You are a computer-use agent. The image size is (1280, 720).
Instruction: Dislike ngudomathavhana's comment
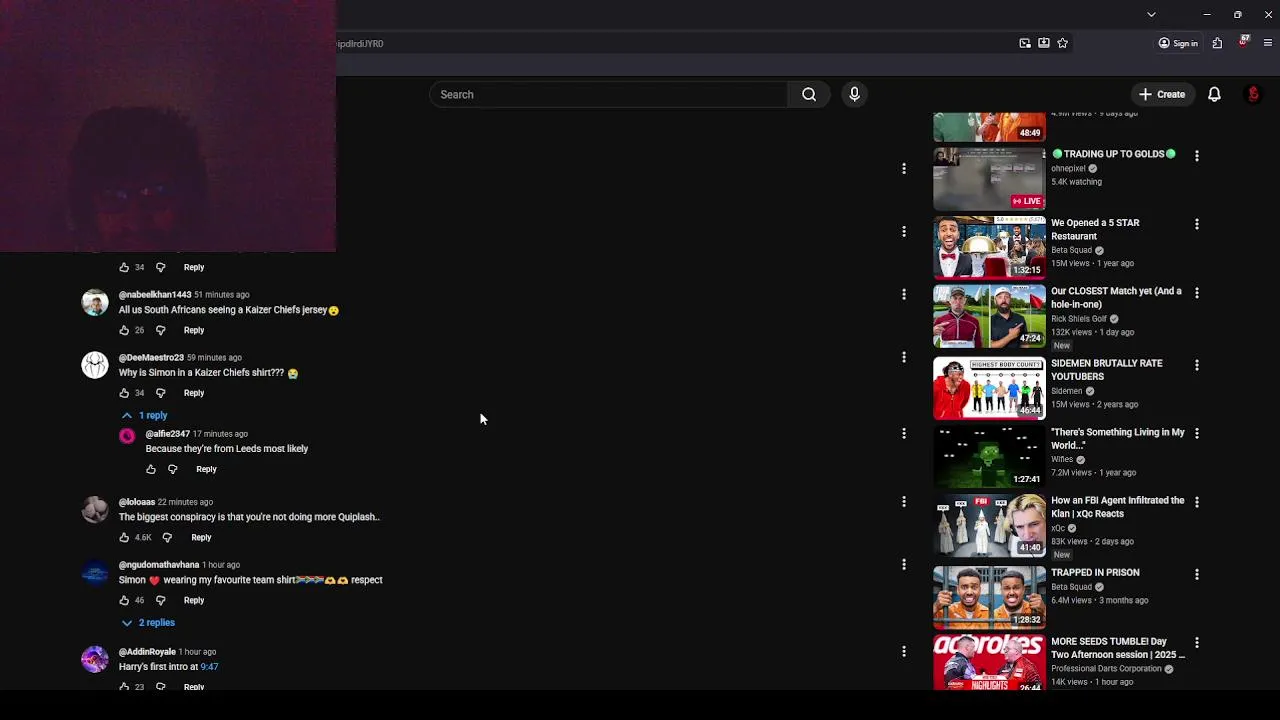pos(160,600)
